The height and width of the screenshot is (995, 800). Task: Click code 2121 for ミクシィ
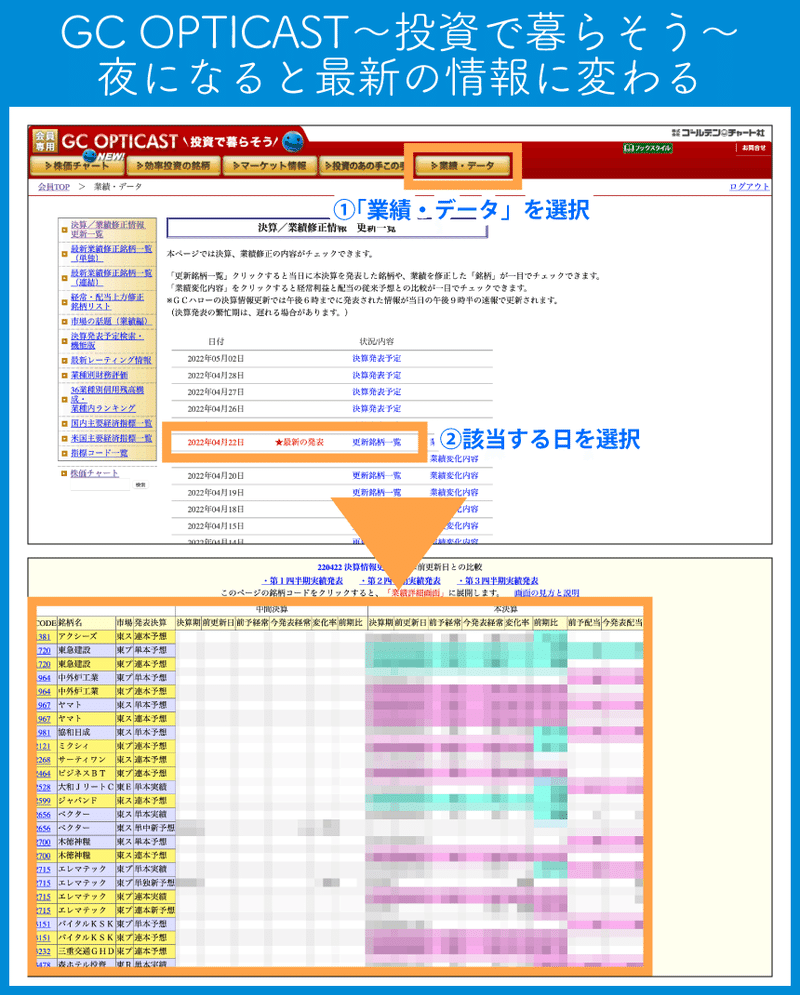[44, 746]
